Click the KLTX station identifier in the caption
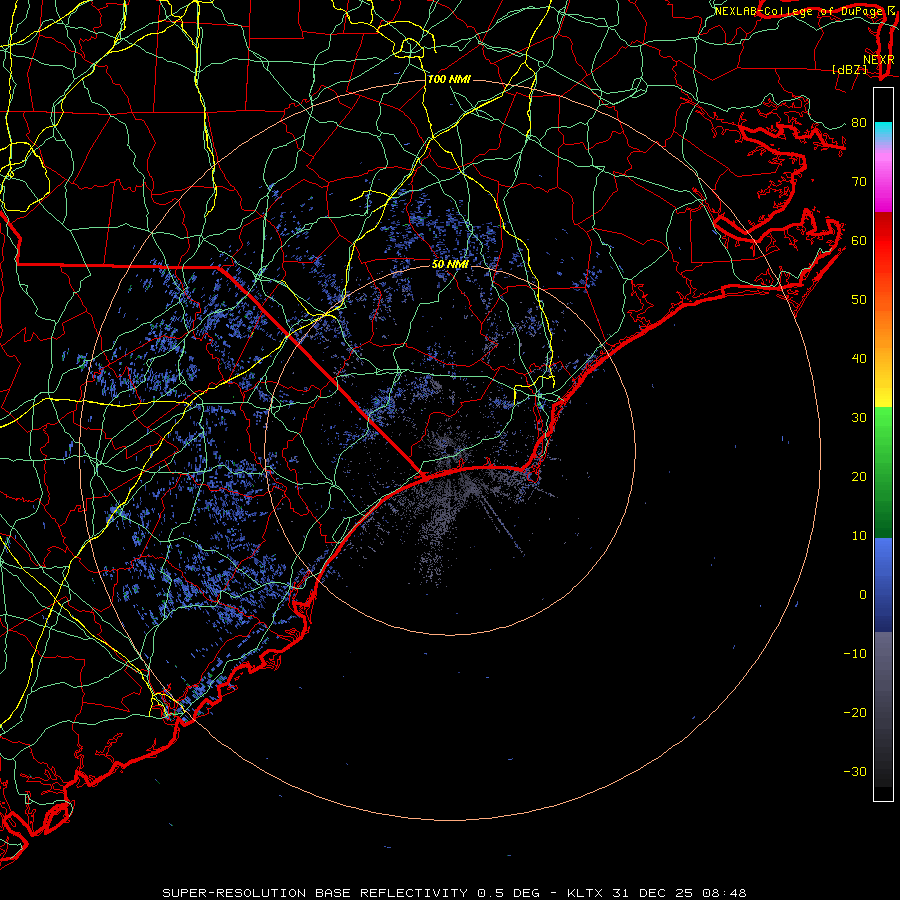The height and width of the screenshot is (900, 900). tap(584, 893)
